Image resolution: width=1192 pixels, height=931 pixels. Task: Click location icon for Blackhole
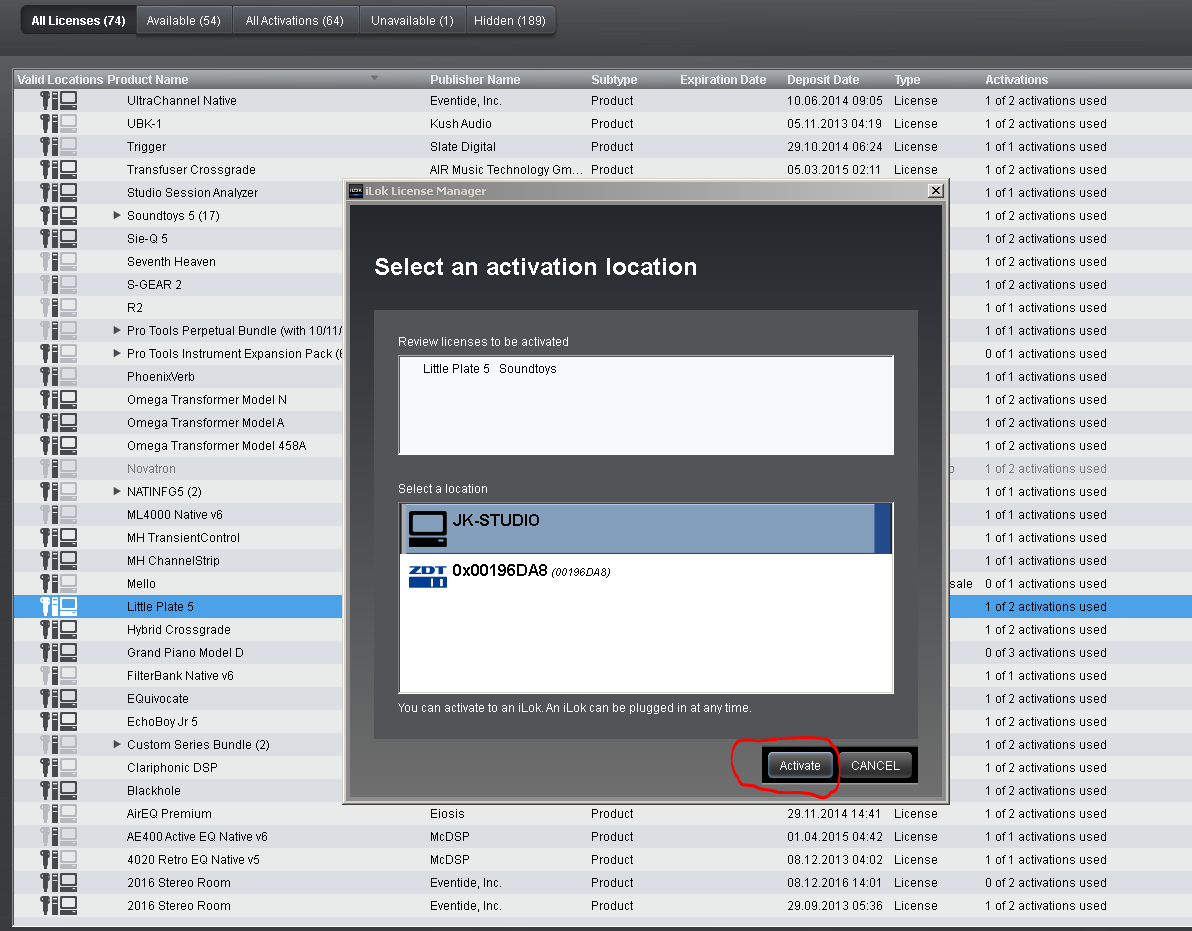[x=59, y=790]
